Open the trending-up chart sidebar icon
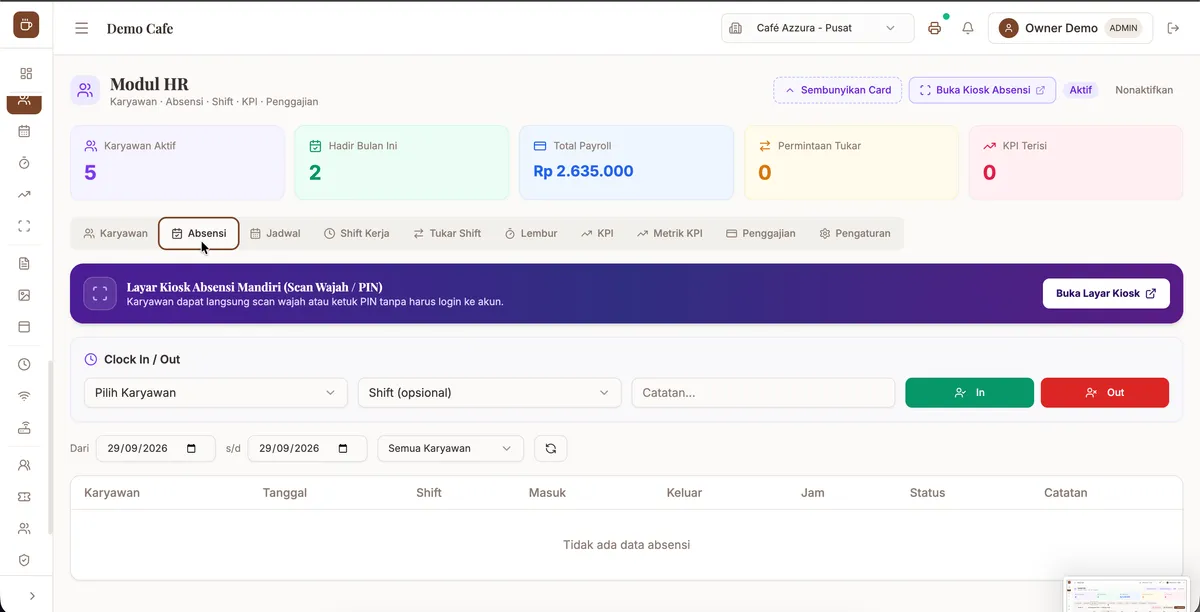 (x=25, y=194)
